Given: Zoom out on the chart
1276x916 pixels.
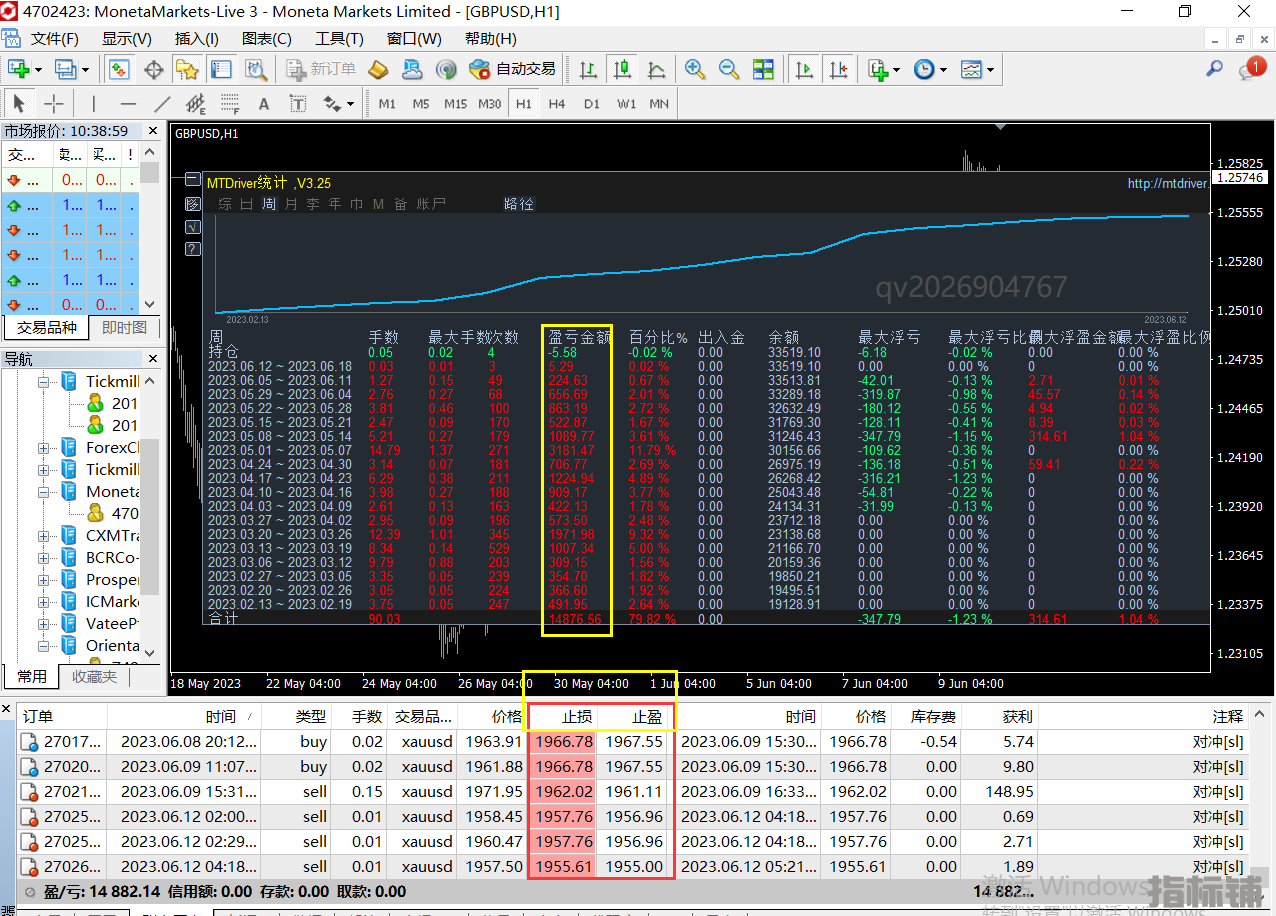Looking at the screenshot, I should click(729, 69).
